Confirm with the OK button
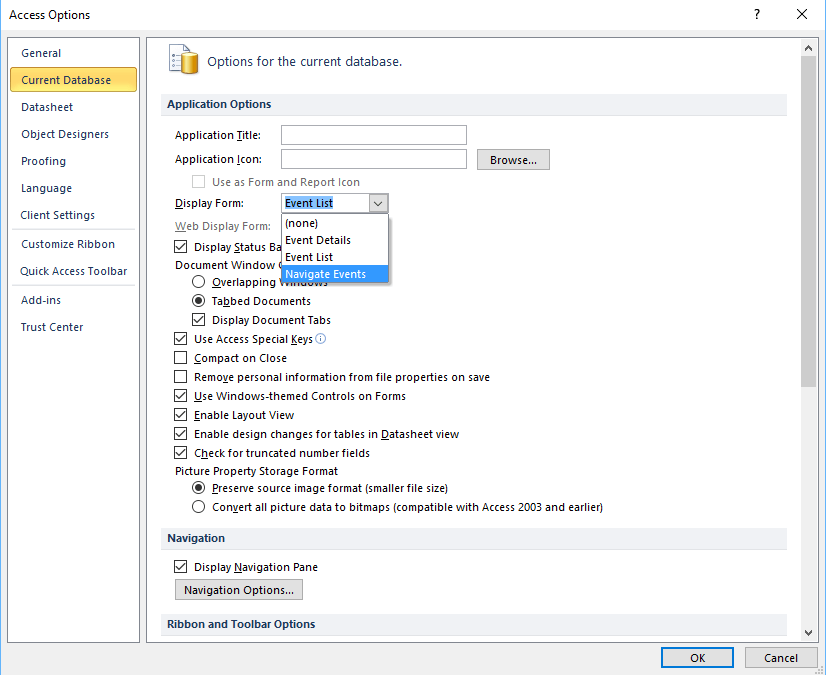Viewport: 826px width, 675px height. pyautogui.click(x=697, y=657)
